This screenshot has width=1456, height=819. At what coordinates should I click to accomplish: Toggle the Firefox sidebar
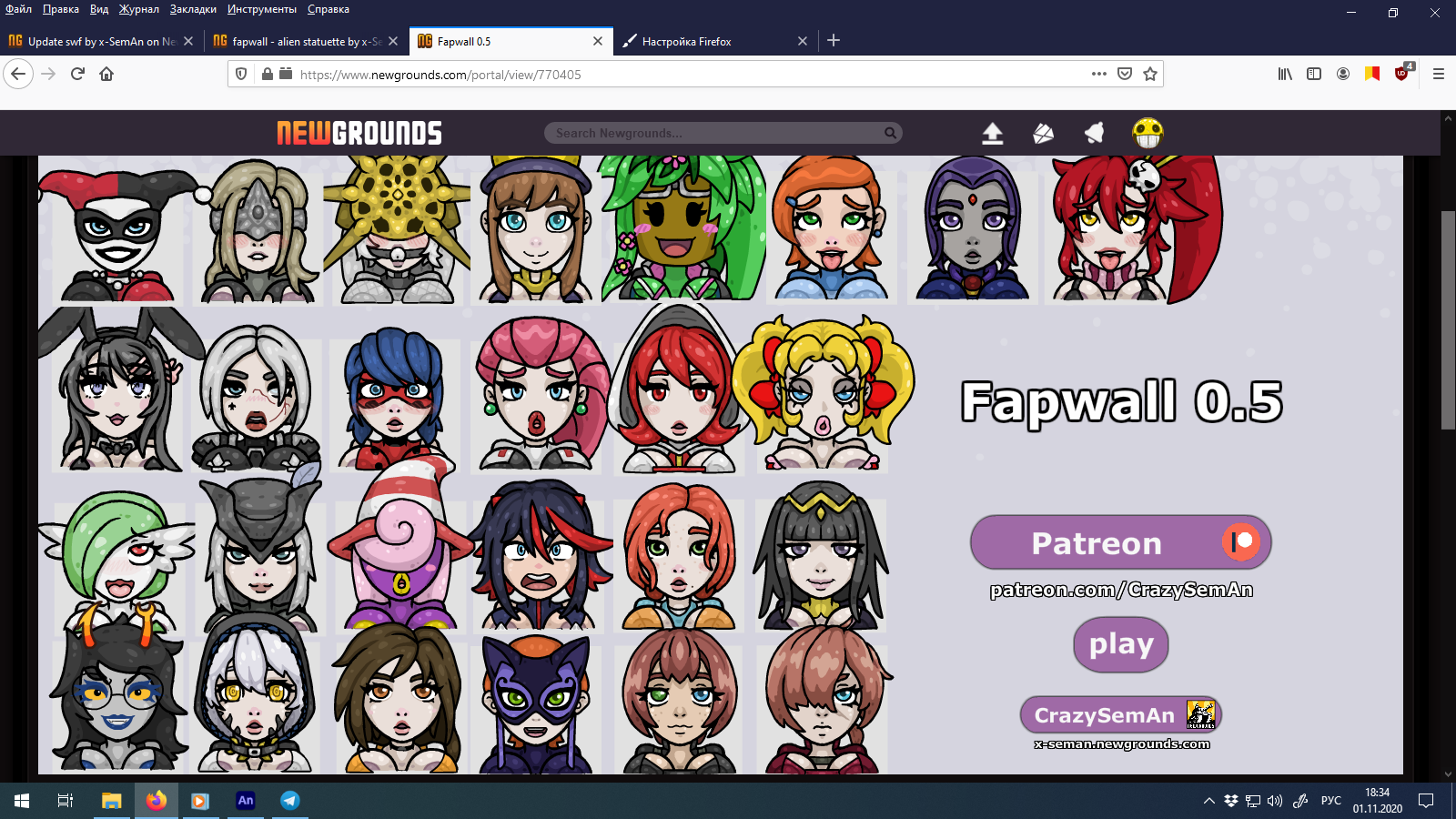tap(1314, 74)
